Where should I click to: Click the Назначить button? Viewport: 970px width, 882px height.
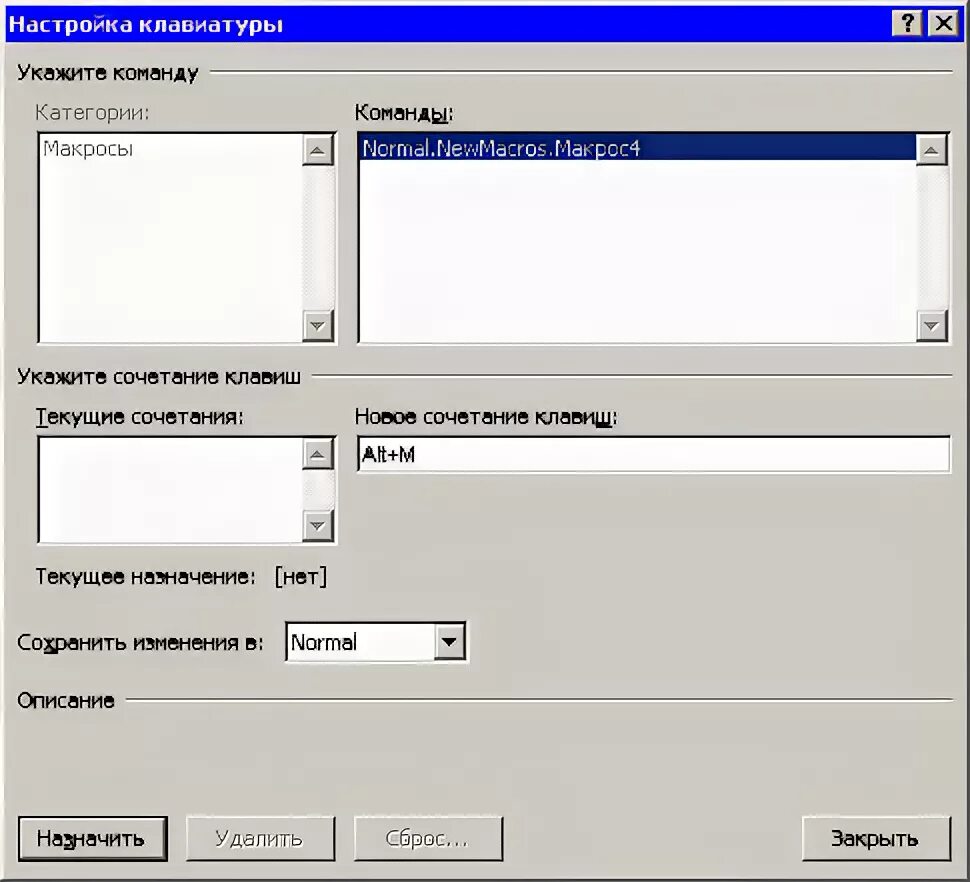coord(93,839)
